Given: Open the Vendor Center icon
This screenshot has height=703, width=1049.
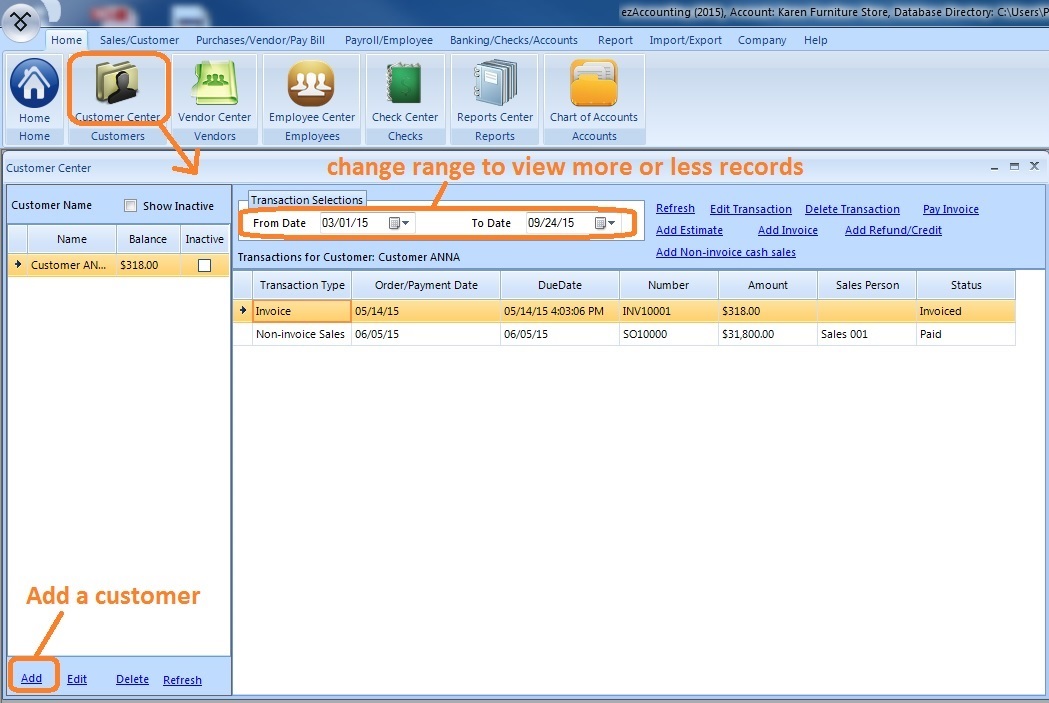Looking at the screenshot, I should point(214,85).
